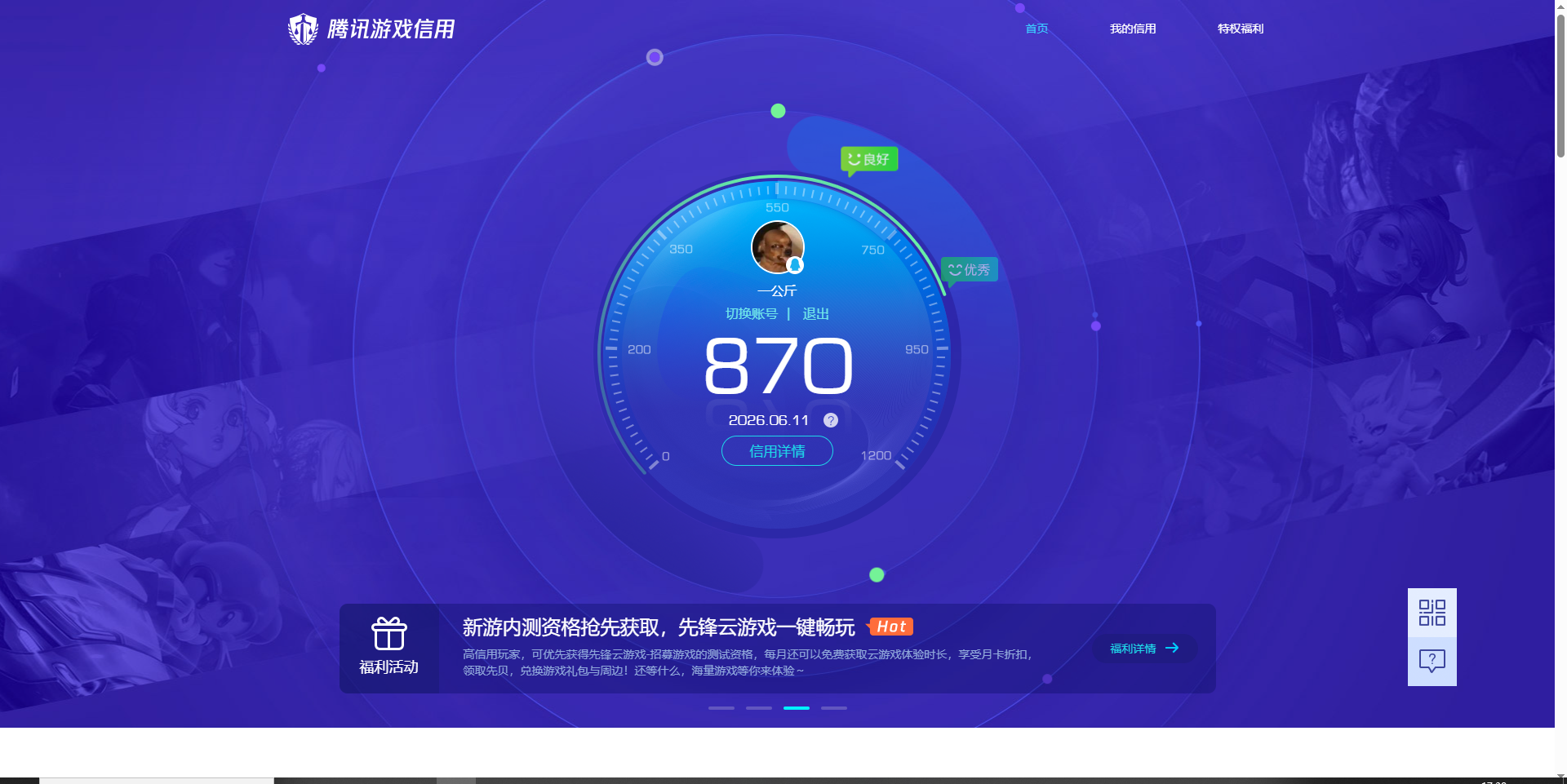Click the 优秀 label tag
1567x784 pixels.
pyautogui.click(x=970, y=270)
